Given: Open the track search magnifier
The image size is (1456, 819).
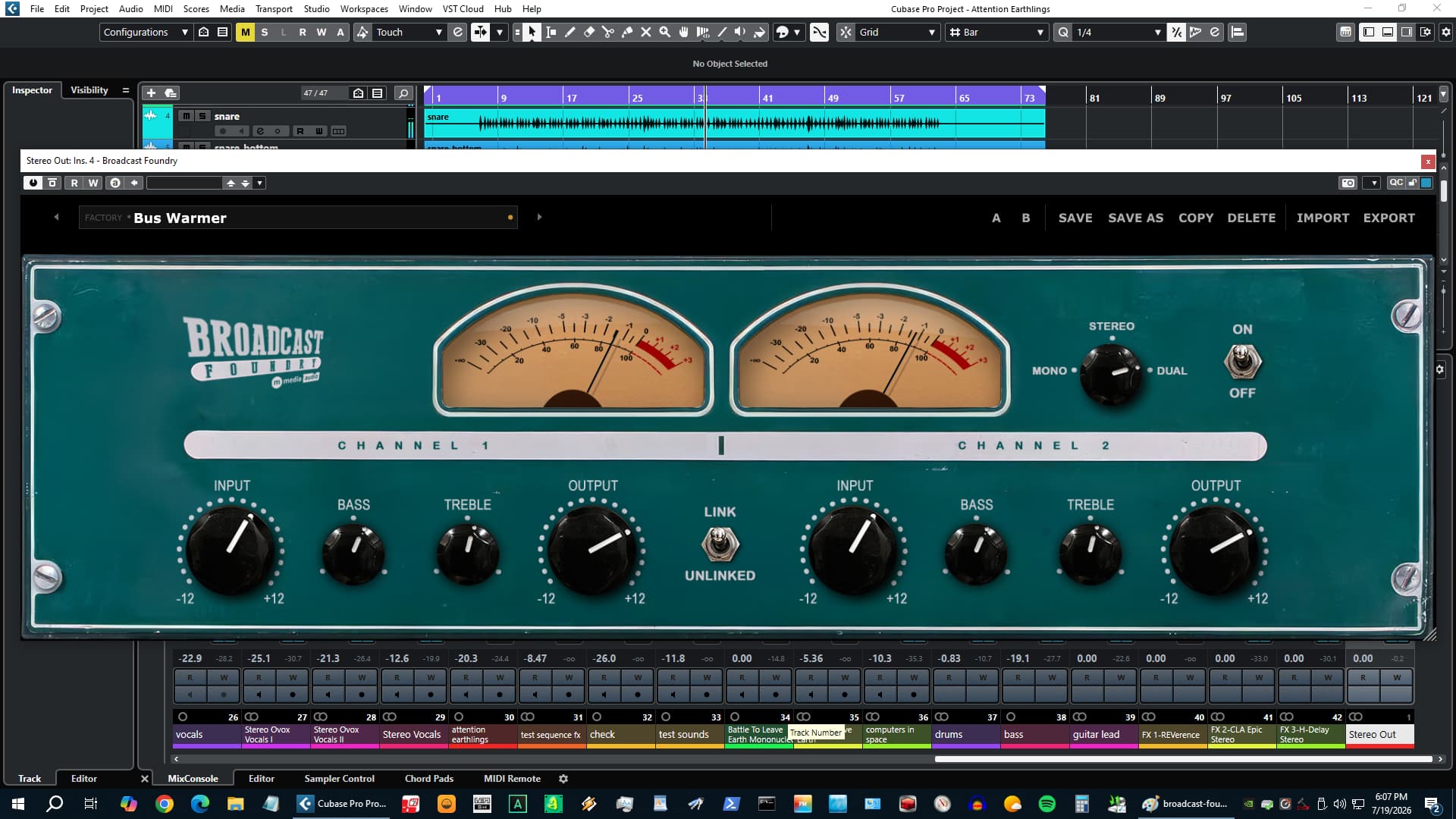Looking at the screenshot, I should [403, 93].
